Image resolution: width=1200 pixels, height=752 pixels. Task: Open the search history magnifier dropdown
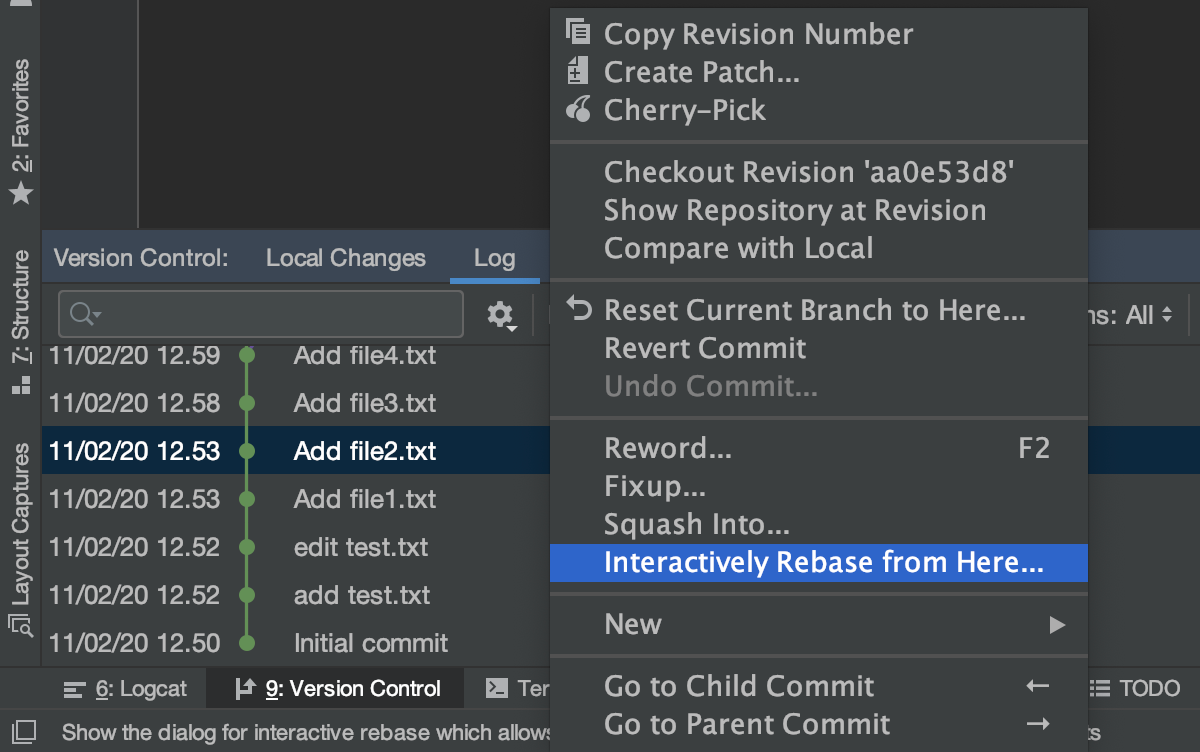(85, 314)
